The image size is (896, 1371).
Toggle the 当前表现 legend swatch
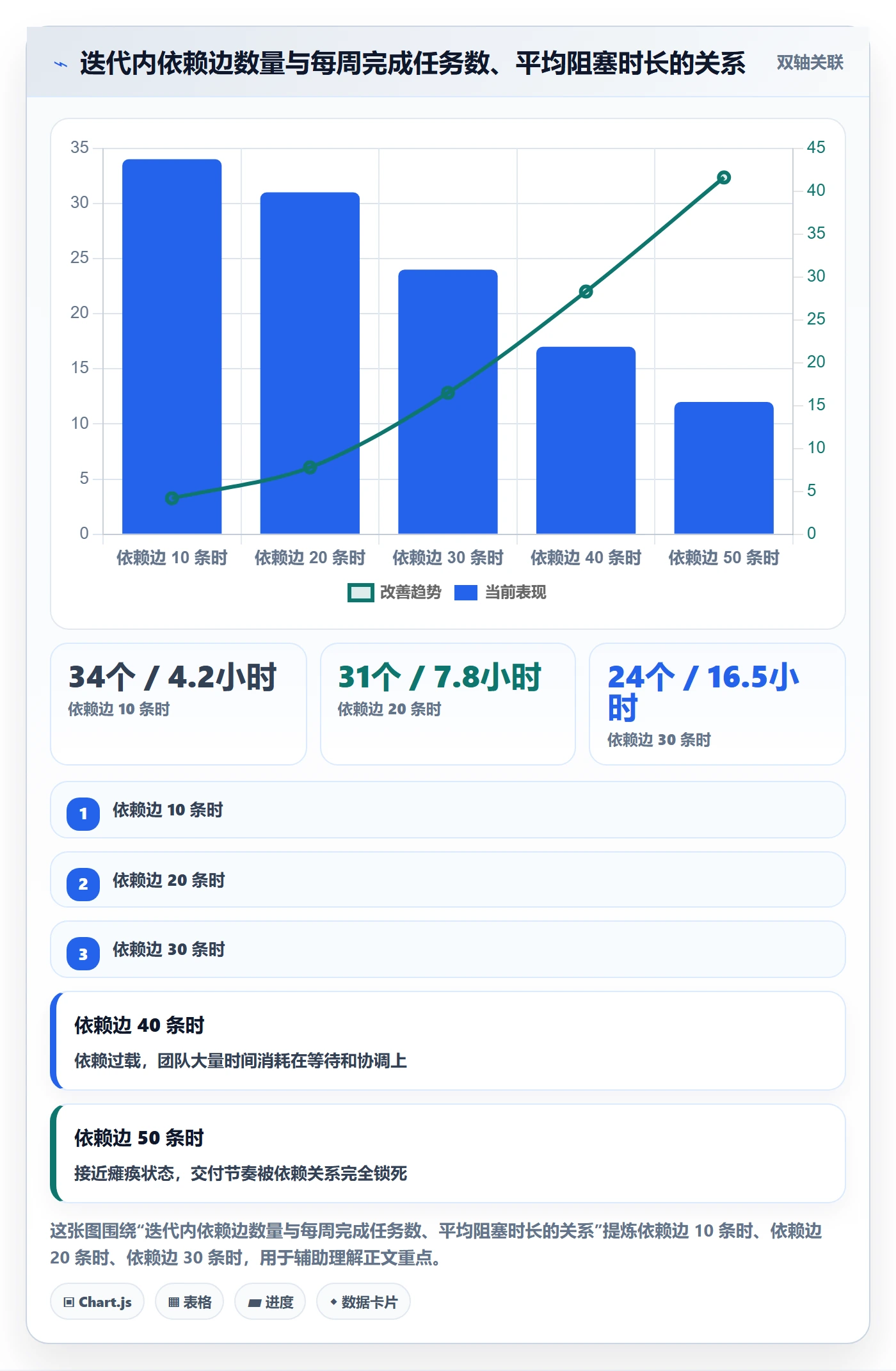[x=466, y=593]
